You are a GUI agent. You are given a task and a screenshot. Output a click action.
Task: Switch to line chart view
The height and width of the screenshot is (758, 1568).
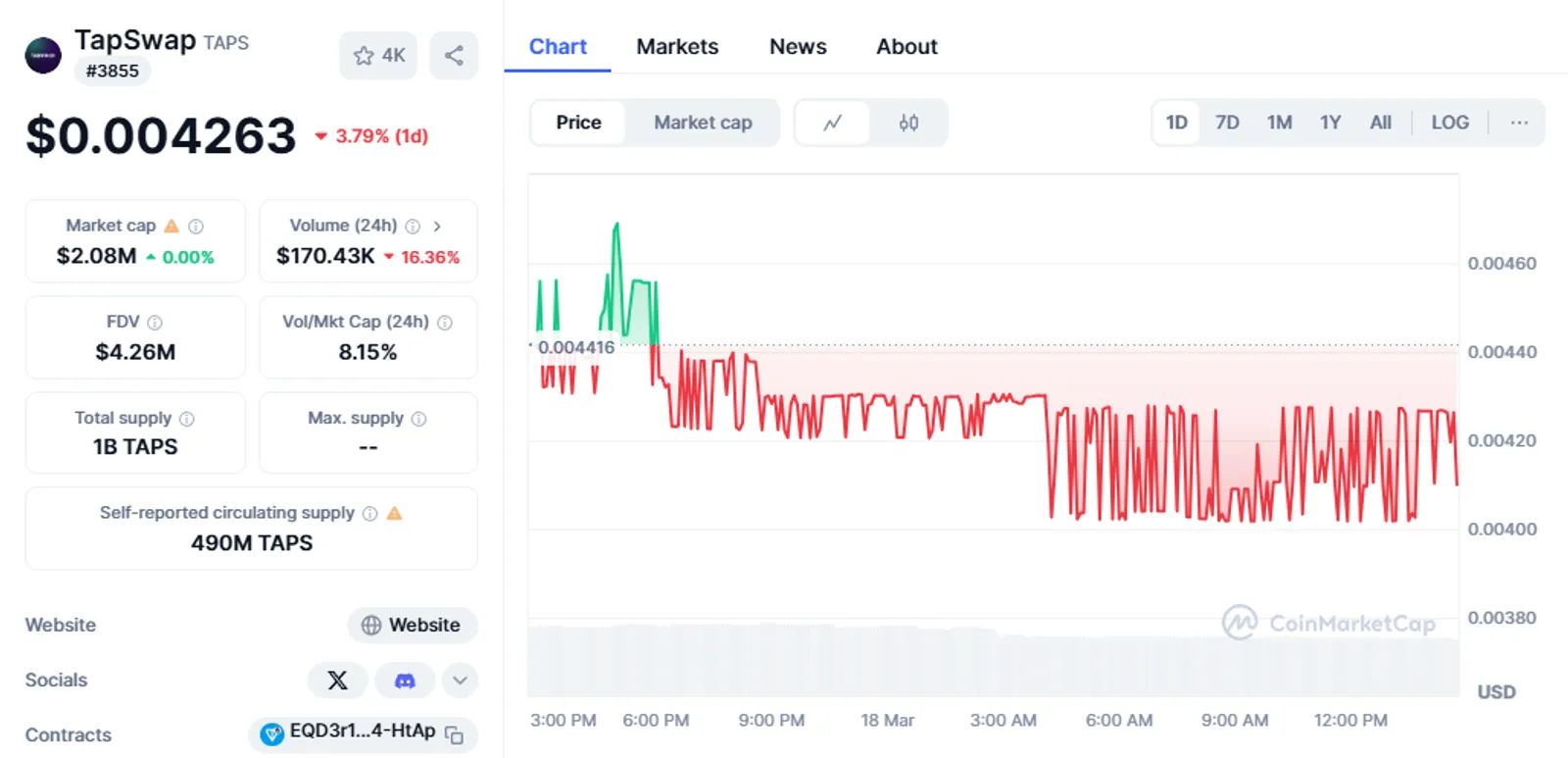[x=832, y=123]
